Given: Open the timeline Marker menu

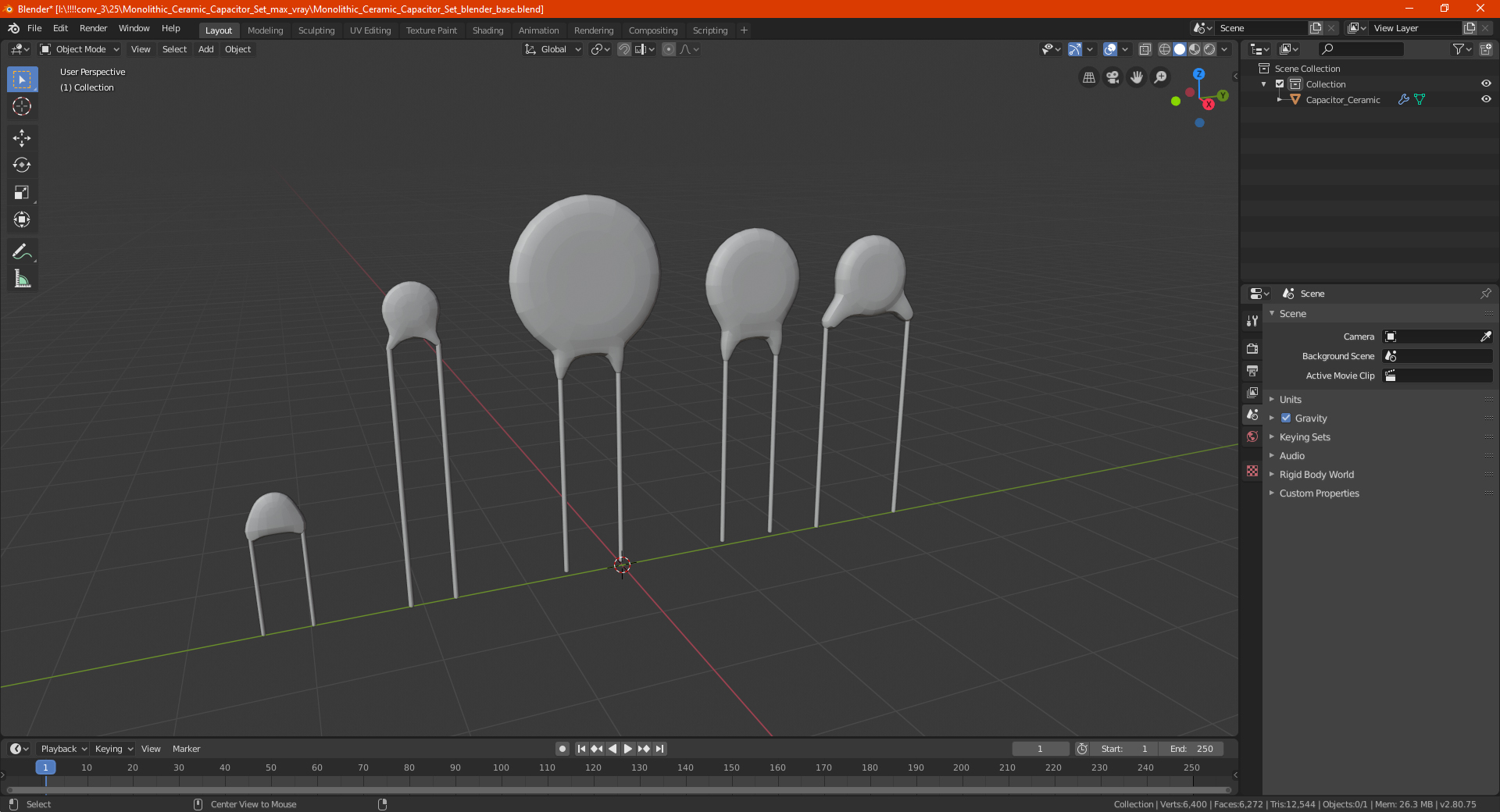Looking at the screenshot, I should click(x=186, y=749).
